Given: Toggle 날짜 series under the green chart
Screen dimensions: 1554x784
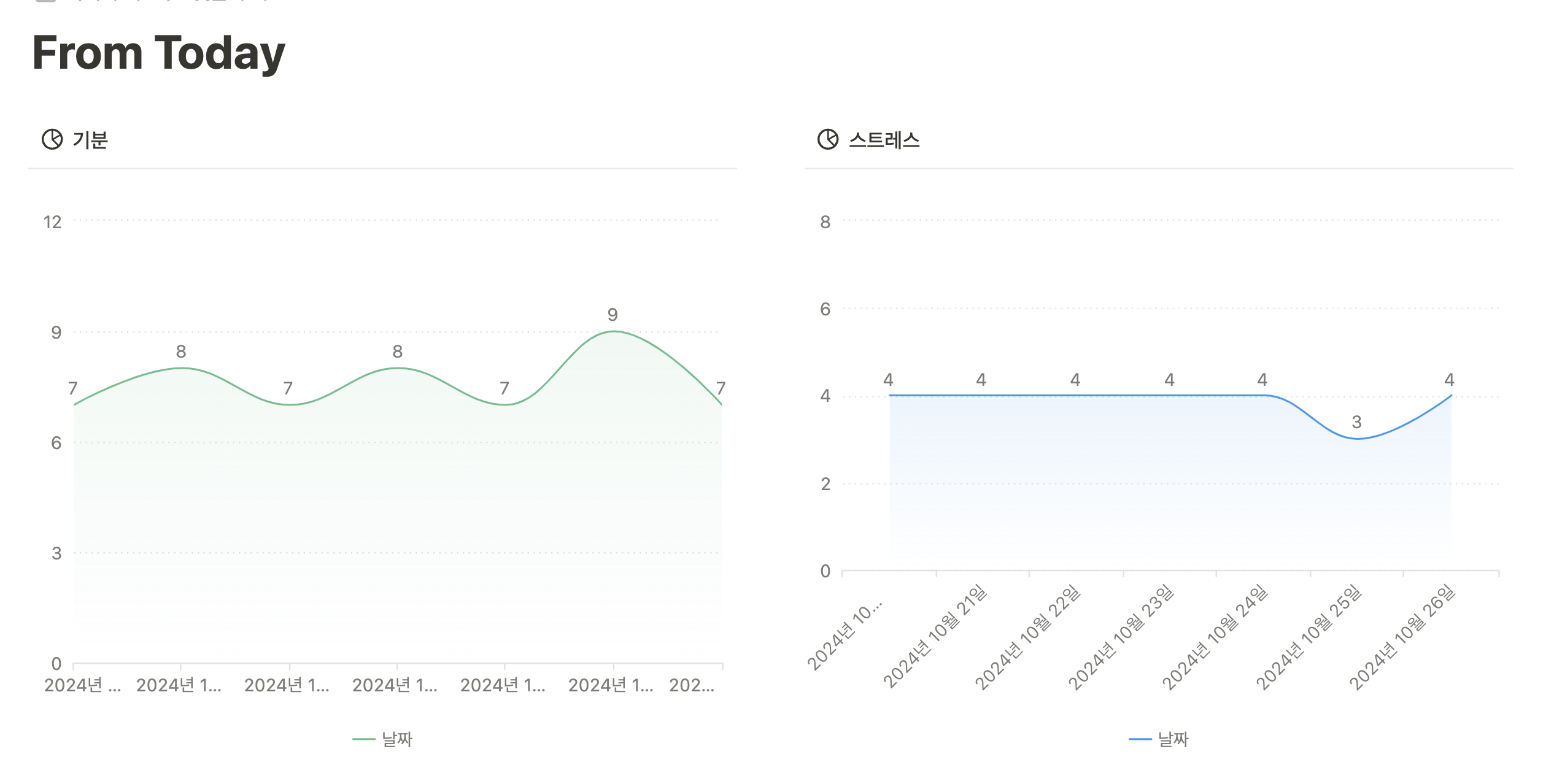Looking at the screenshot, I should point(397,739).
